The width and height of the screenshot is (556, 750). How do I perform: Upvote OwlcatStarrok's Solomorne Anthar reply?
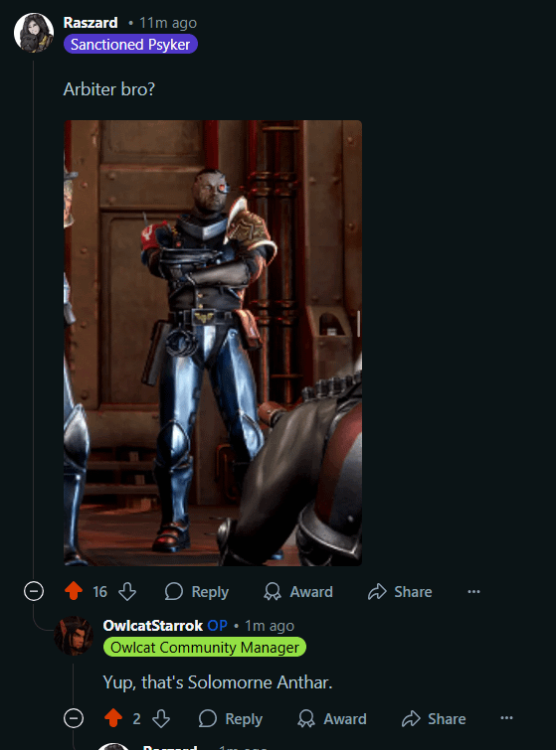(113, 718)
